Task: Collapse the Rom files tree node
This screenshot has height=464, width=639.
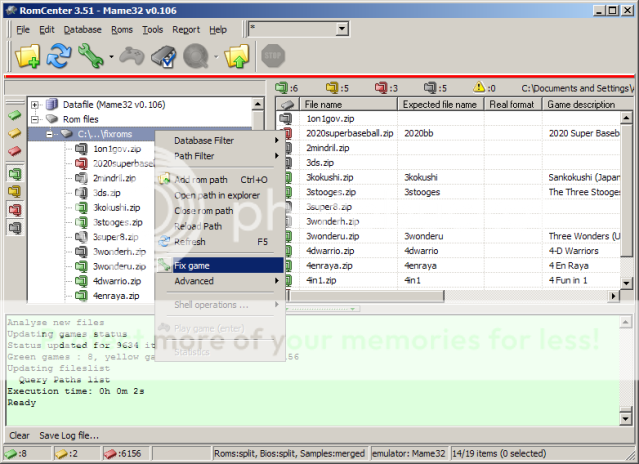Action: click(36, 118)
